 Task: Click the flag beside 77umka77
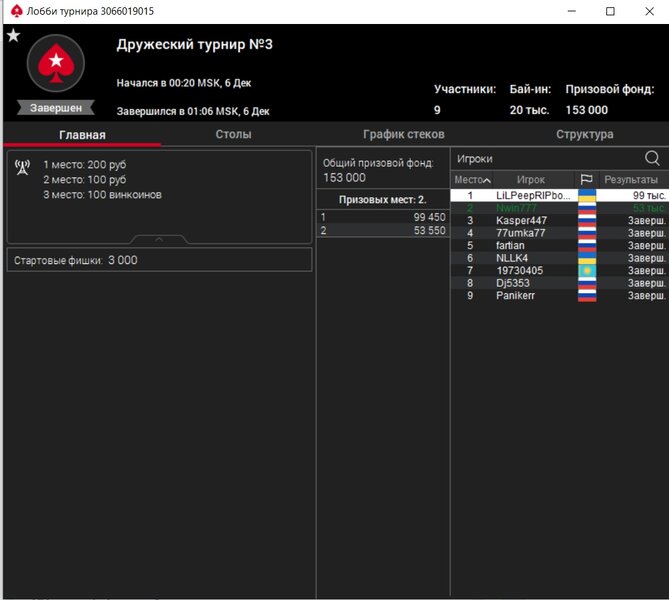point(587,233)
